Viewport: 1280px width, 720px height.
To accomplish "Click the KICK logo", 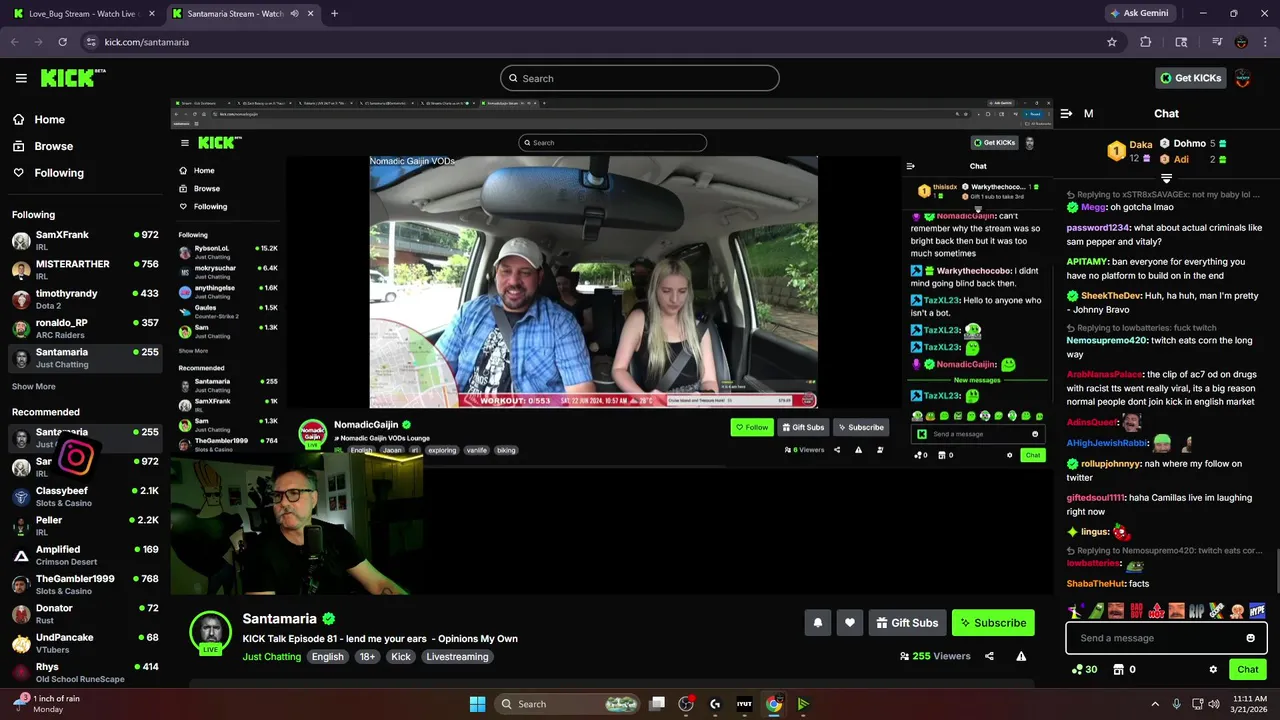I will click(x=73, y=78).
